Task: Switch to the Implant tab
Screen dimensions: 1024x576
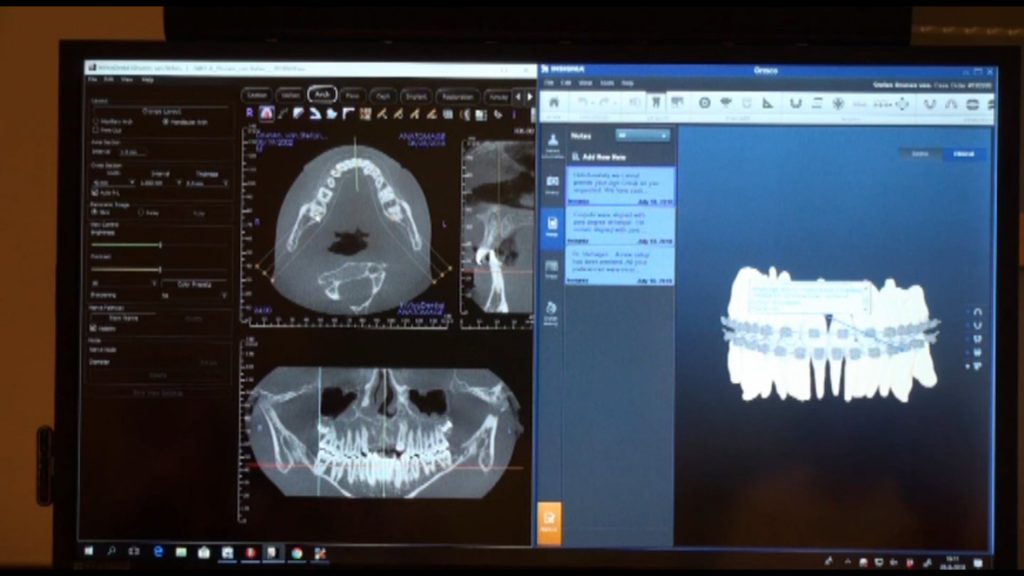Action: point(414,96)
